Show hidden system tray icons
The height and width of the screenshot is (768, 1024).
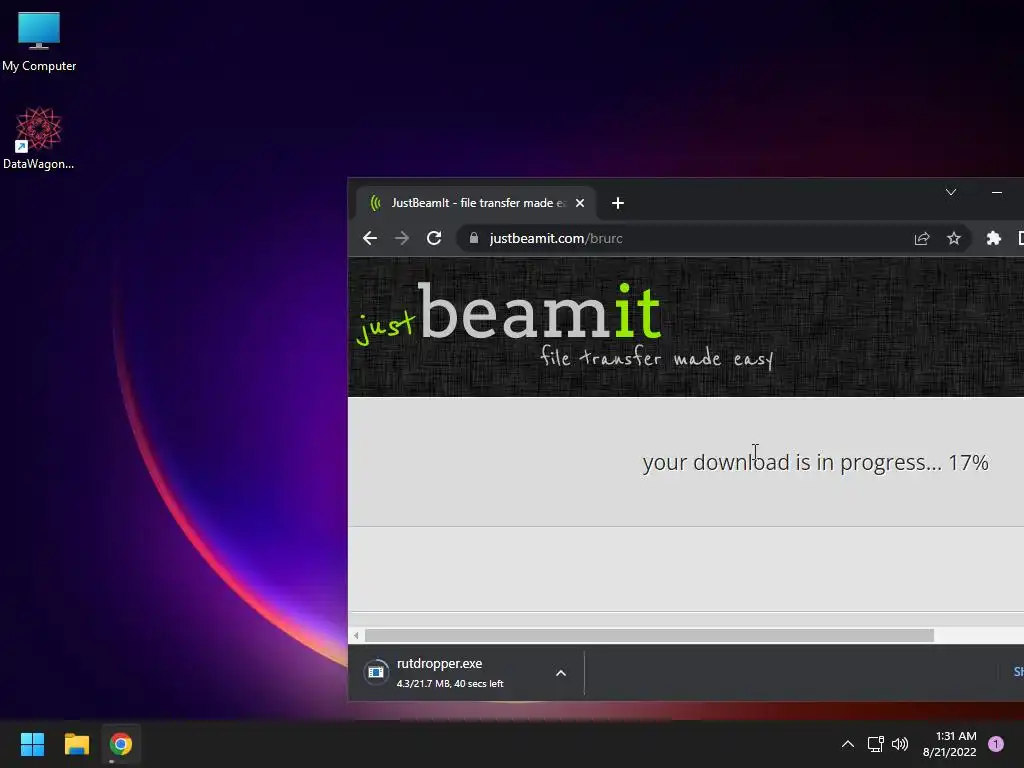point(848,744)
